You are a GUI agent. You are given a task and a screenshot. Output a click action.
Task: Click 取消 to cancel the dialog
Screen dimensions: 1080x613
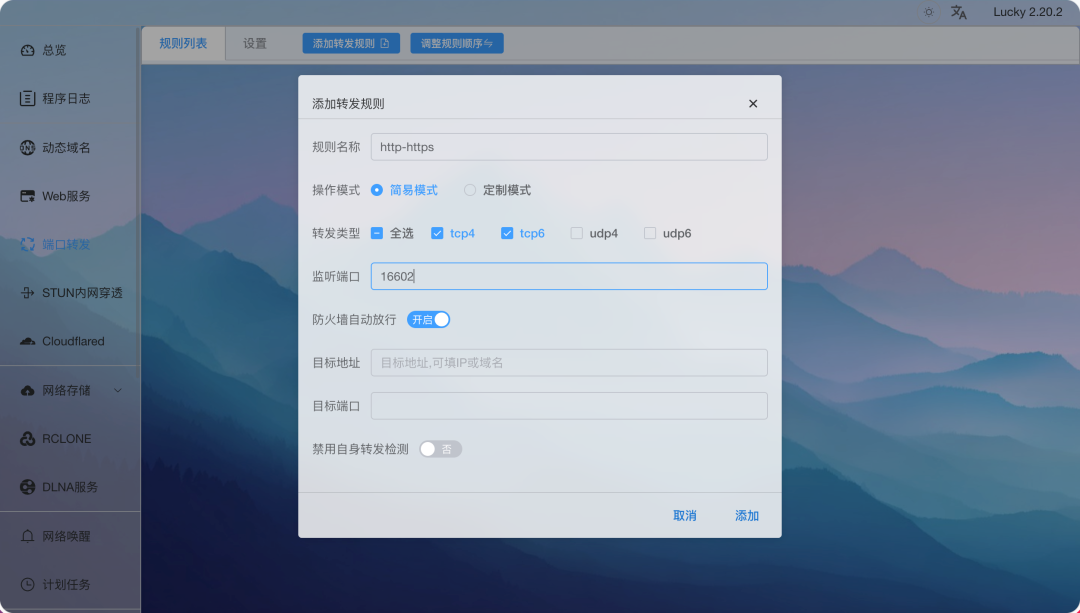click(685, 516)
